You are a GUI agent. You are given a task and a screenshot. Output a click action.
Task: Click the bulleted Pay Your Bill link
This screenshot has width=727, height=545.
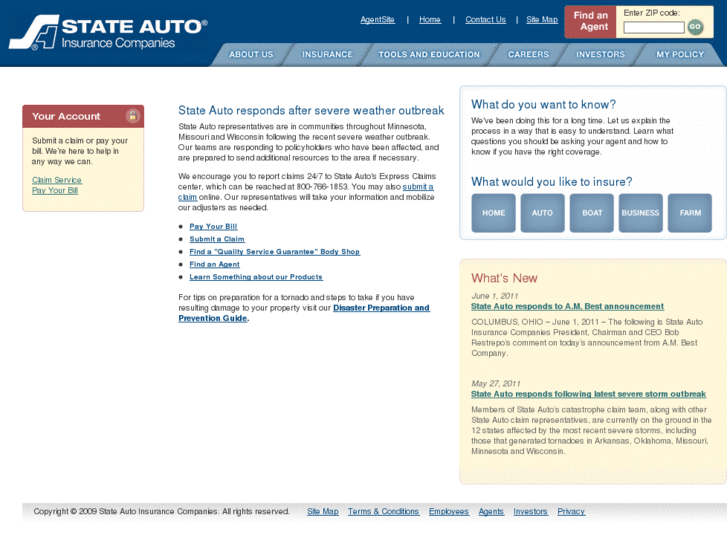coord(213,226)
